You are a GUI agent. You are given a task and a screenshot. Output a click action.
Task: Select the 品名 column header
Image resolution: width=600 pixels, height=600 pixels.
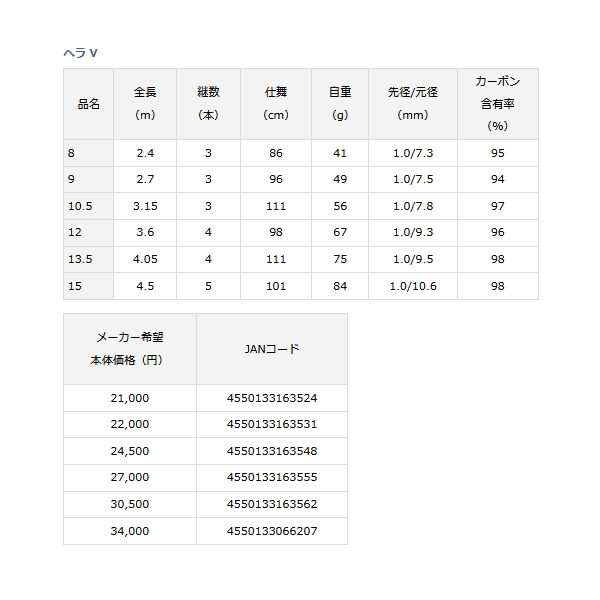click(88, 103)
